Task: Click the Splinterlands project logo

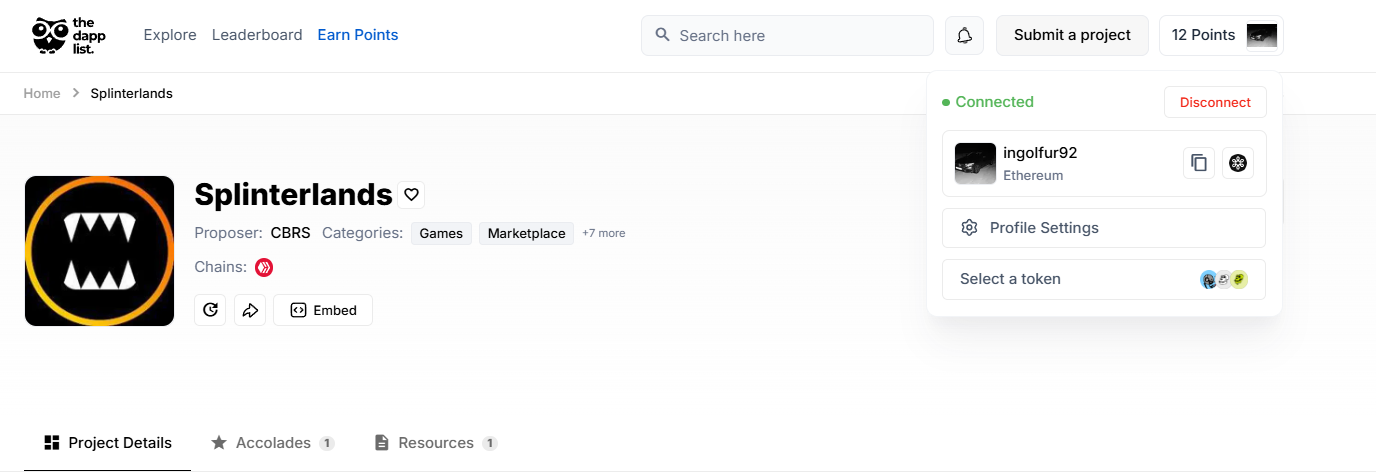Action: tap(99, 251)
